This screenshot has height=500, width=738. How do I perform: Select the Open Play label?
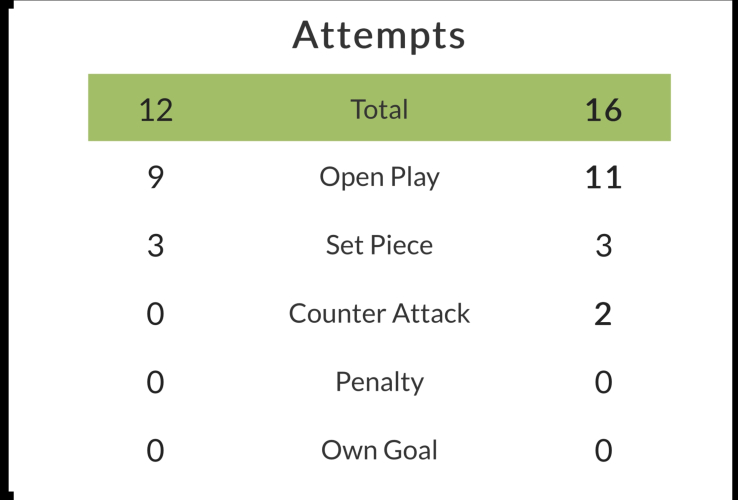[379, 178]
